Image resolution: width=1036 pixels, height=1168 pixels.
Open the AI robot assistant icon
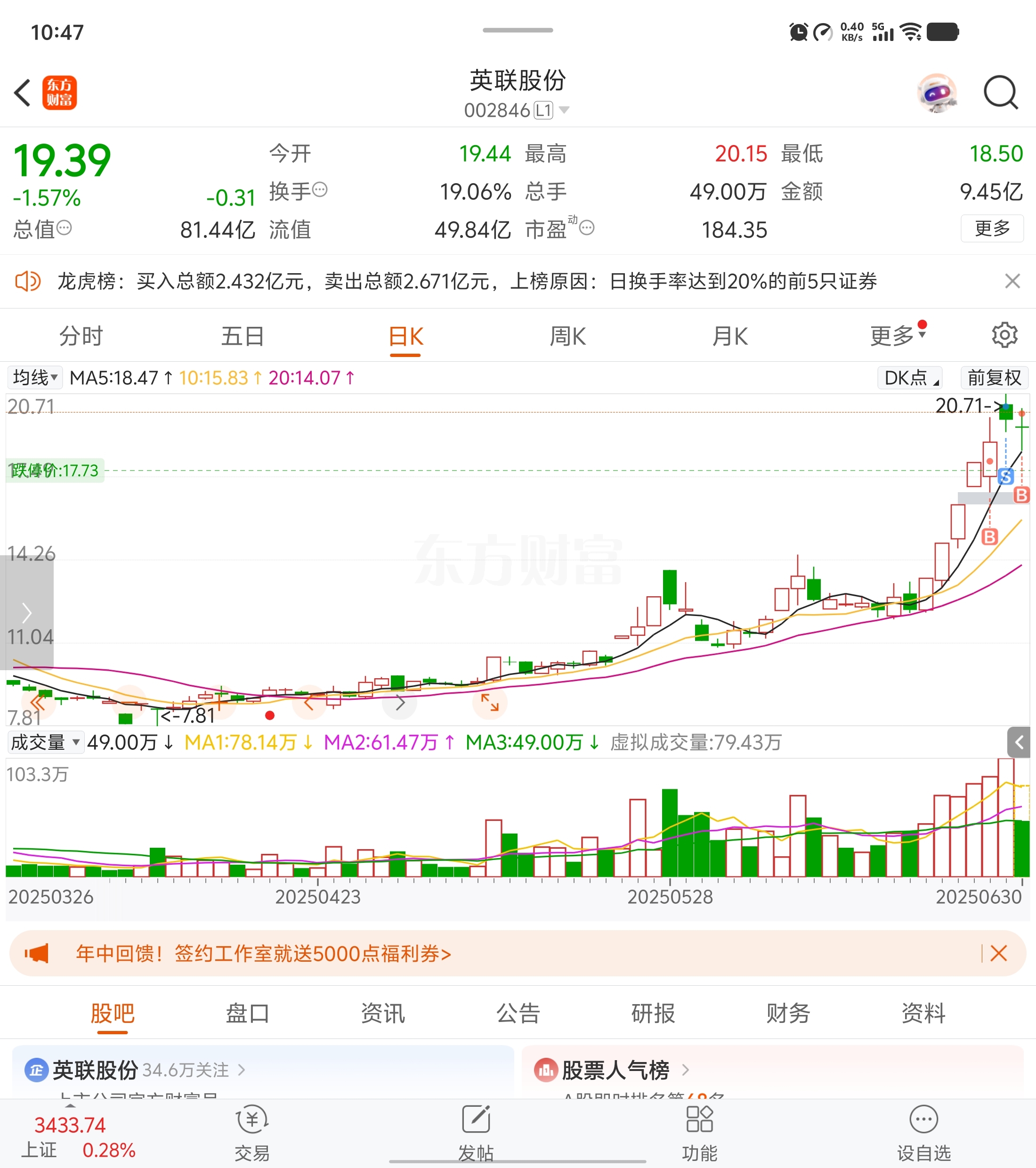click(937, 93)
